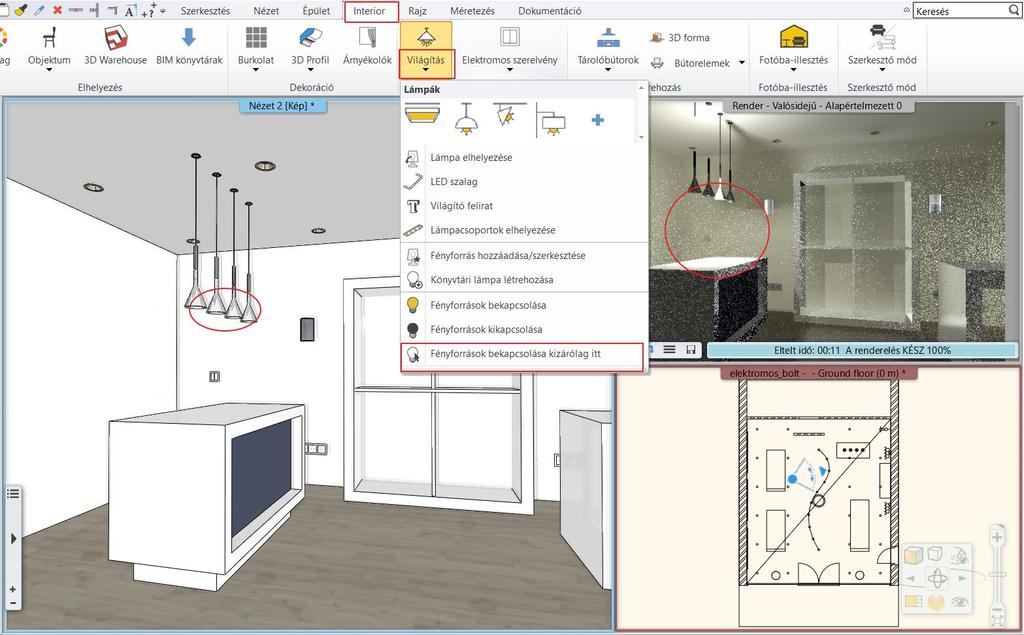
Task: Open the Dokumentáció ribbon tab
Action: pyautogui.click(x=550, y=11)
